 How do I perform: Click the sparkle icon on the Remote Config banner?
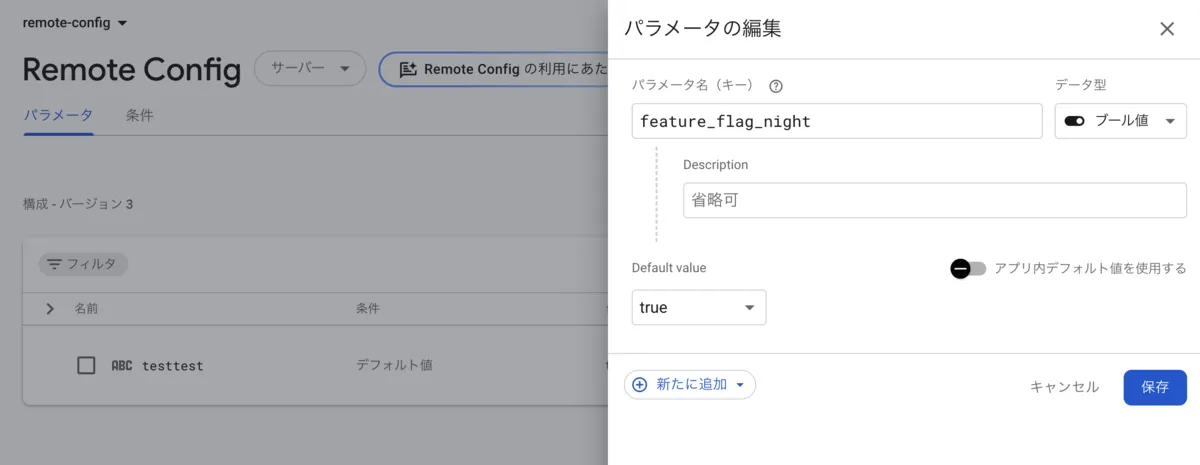coord(407,69)
